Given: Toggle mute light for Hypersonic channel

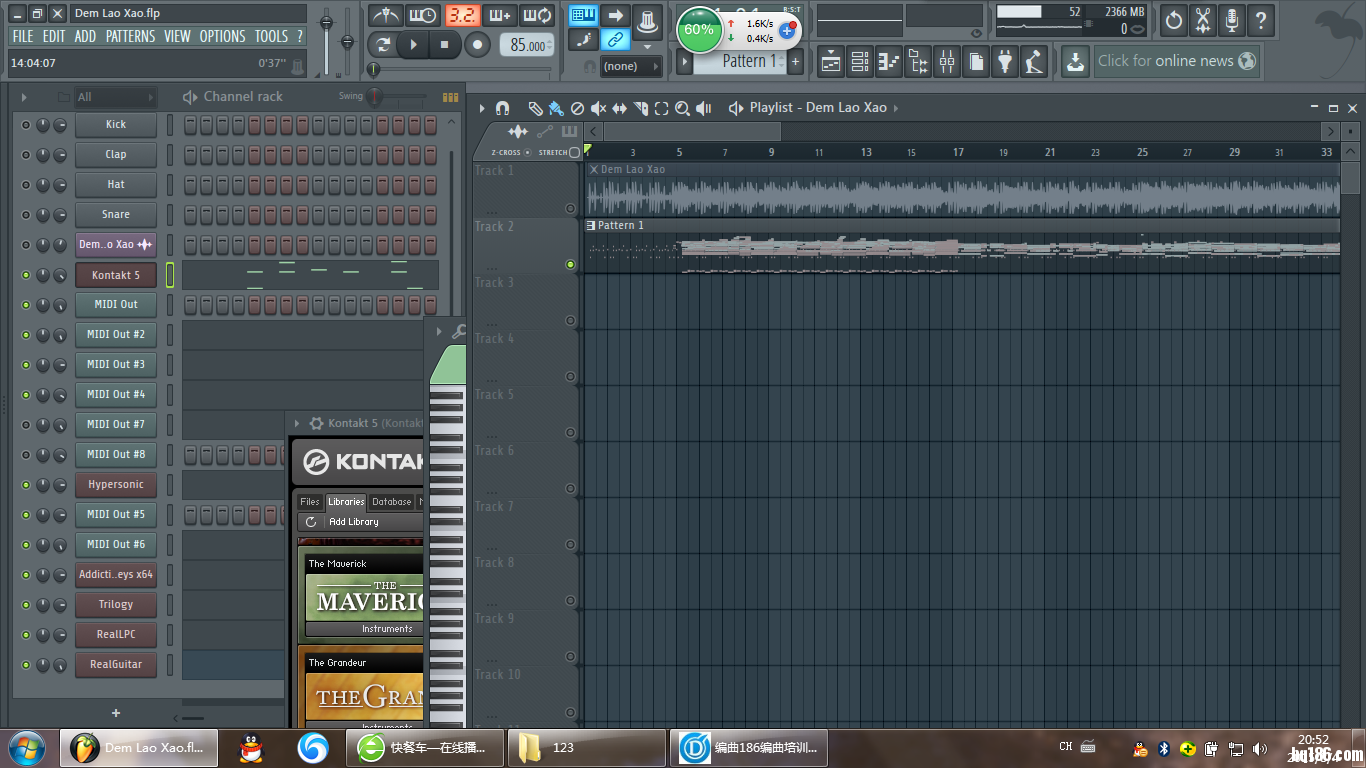Looking at the screenshot, I should pyautogui.click(x=26, y=485).
